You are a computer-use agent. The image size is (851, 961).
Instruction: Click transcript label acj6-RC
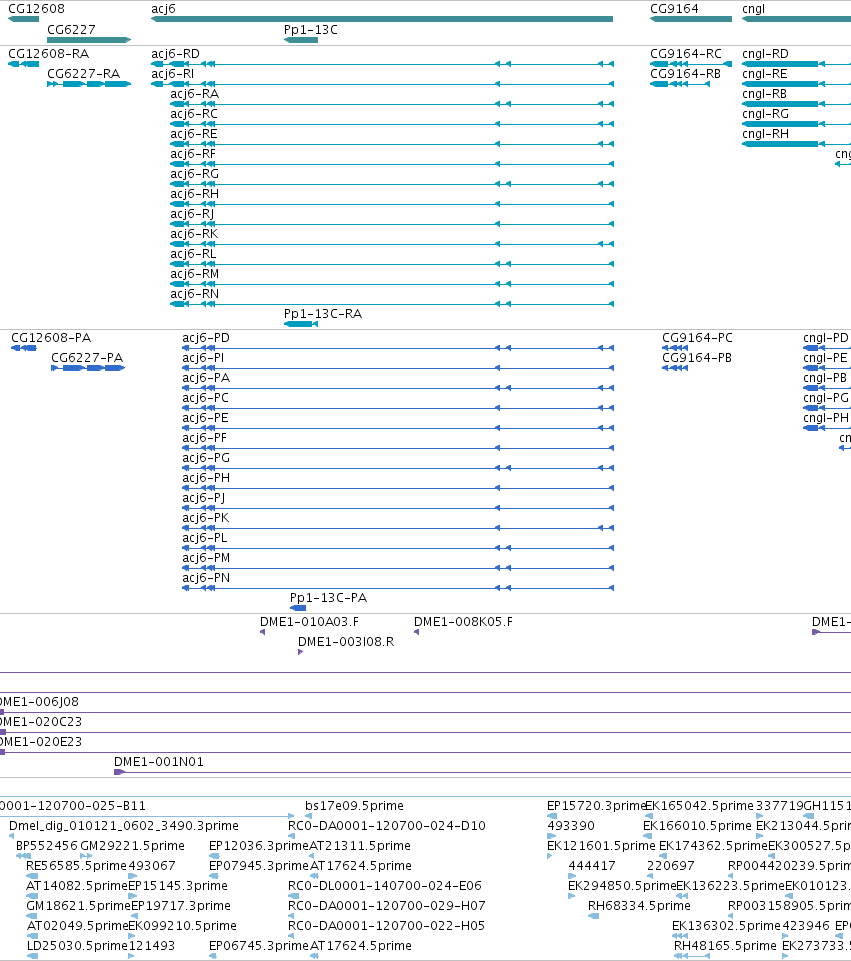tap(194, 114)
